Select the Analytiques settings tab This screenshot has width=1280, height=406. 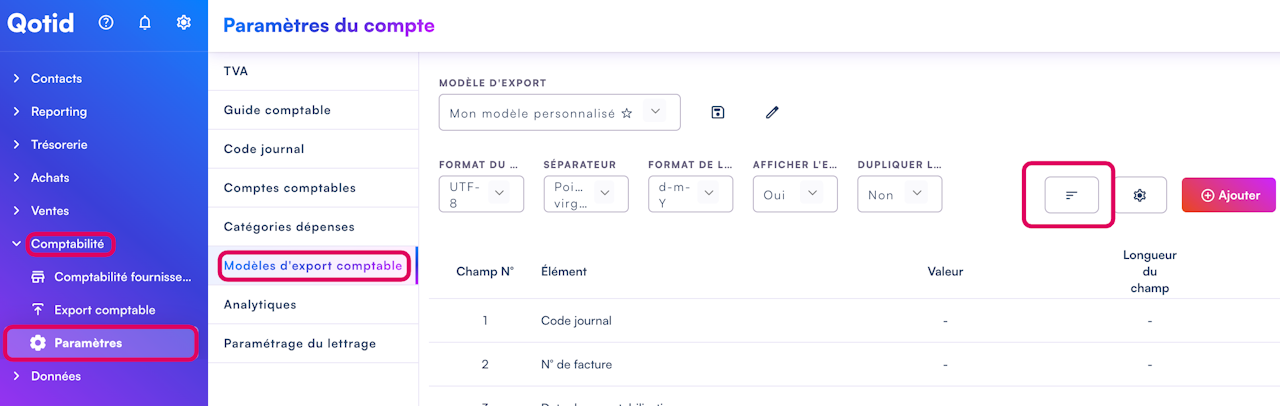tap(260, 304)
